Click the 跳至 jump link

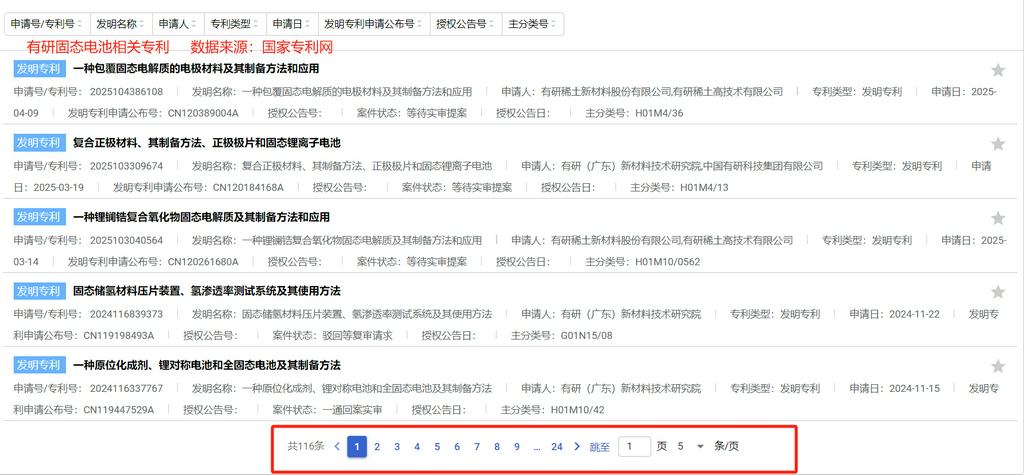pos(600,448)
